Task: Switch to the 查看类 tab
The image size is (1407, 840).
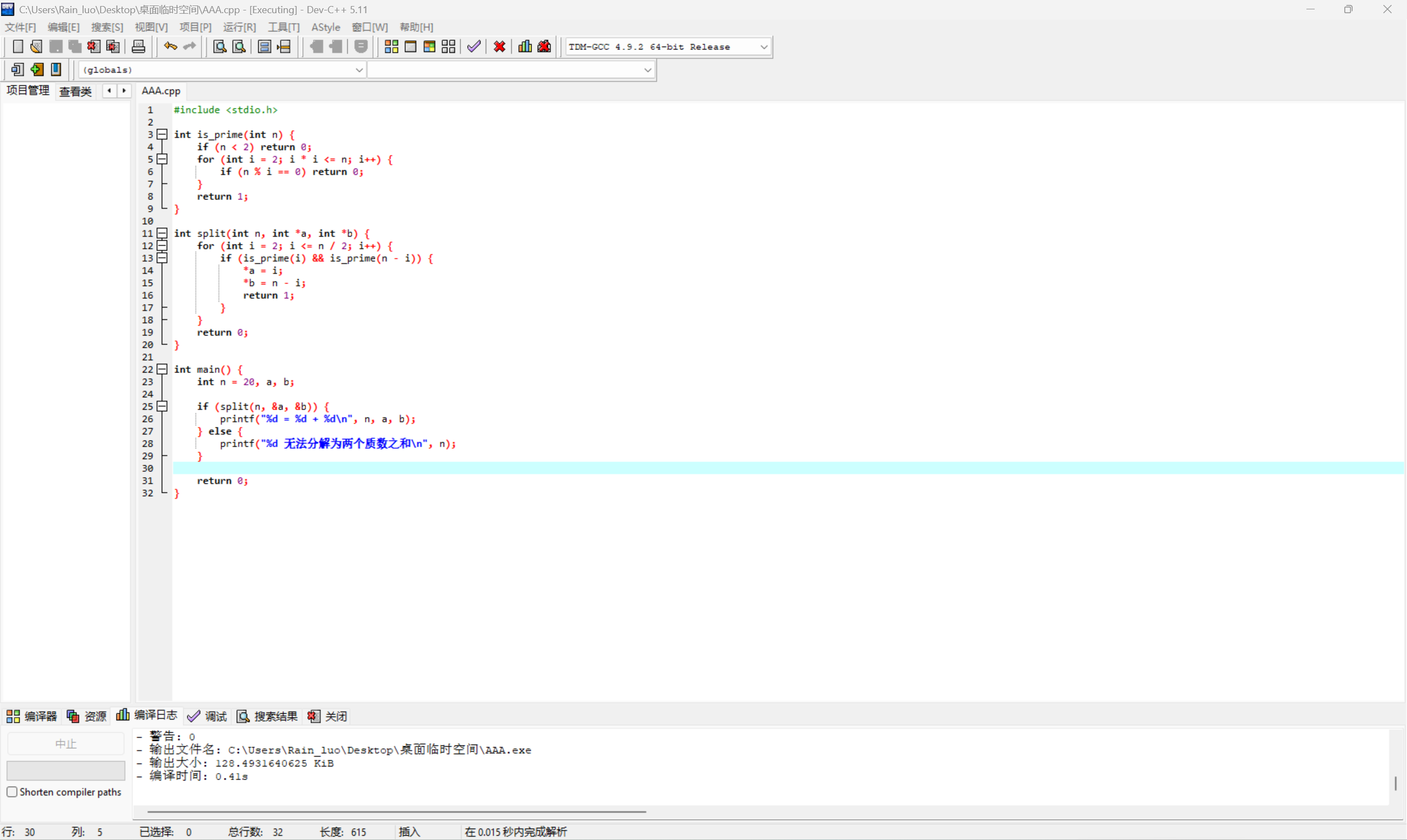Action: coord(75,91)
